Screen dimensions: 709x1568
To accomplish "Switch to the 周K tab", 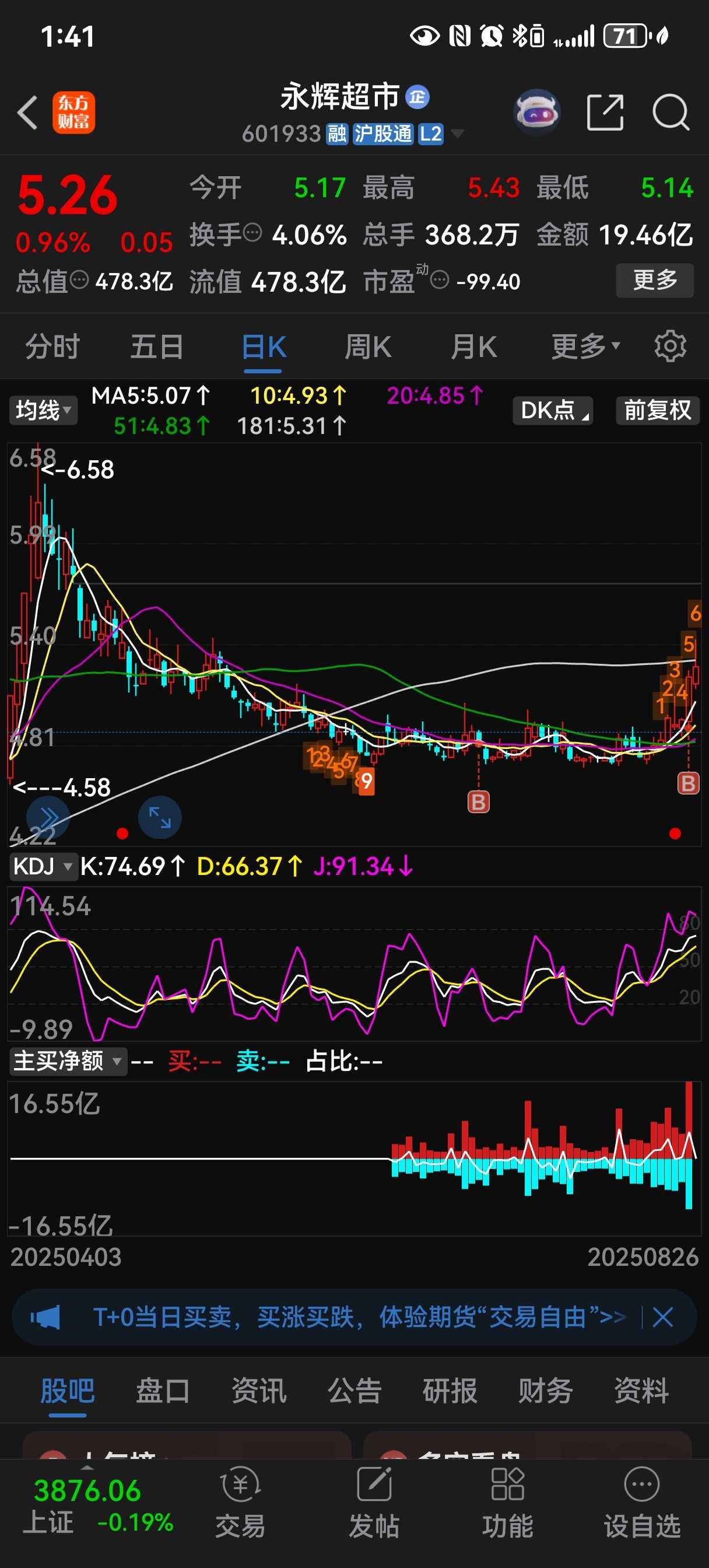I will (368, 347).
